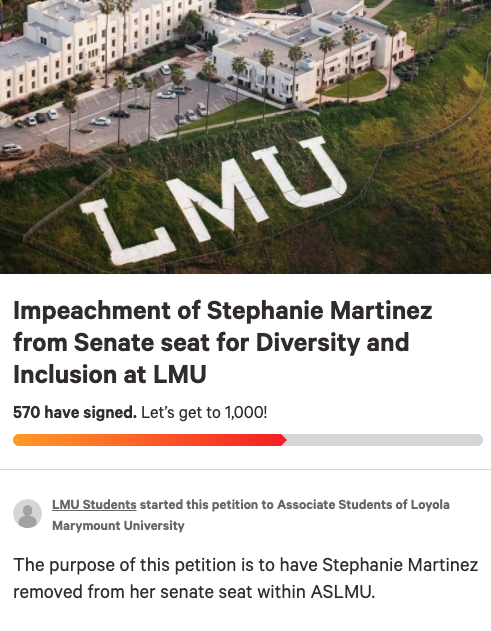The height and width of the screenshot is (631, 491).
Task: Click the 'Let's get to 1,000!' goal text
Action: (204, 412)
